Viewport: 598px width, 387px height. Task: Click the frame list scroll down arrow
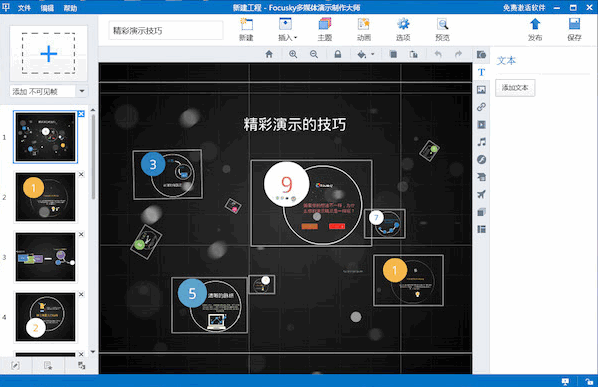pos(93,352)
